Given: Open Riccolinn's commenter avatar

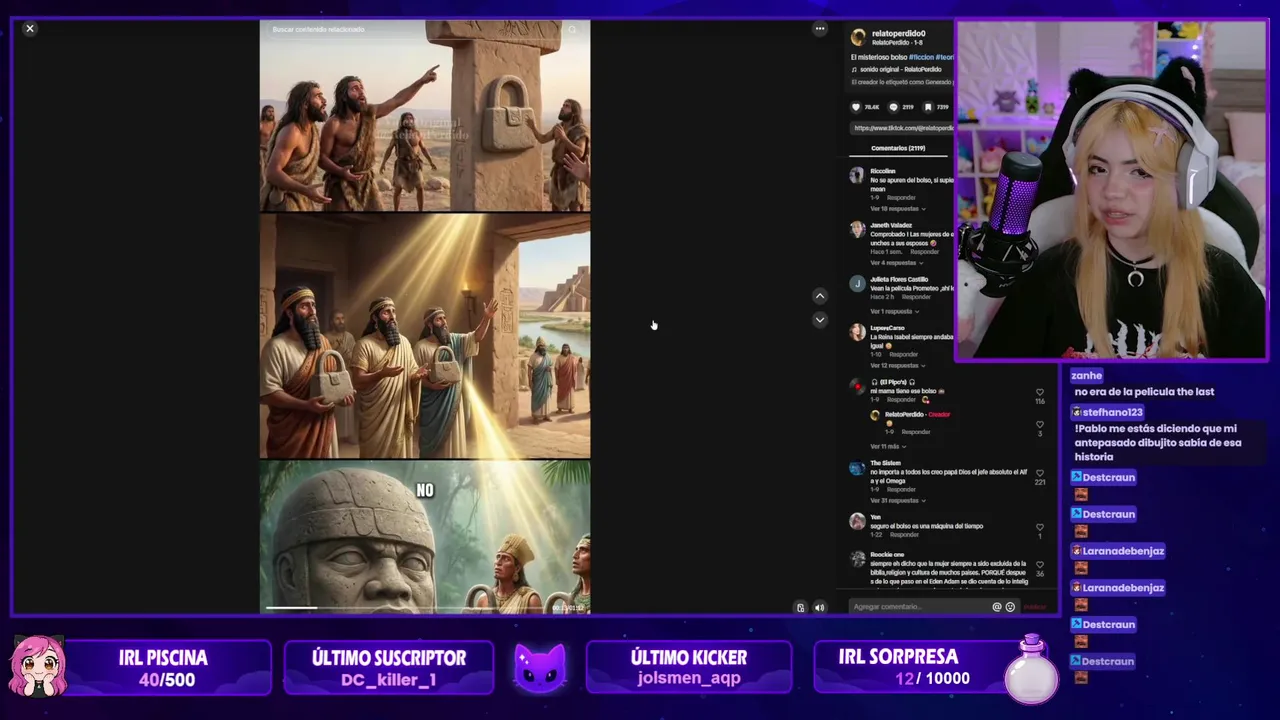Looking at the screenshot, I should click(x=857, y=175).
